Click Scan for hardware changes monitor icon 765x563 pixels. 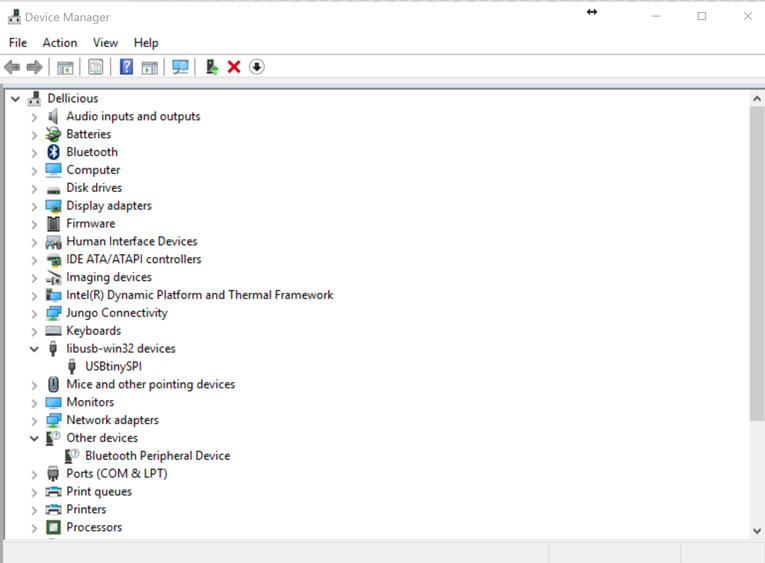coord(180,67)
